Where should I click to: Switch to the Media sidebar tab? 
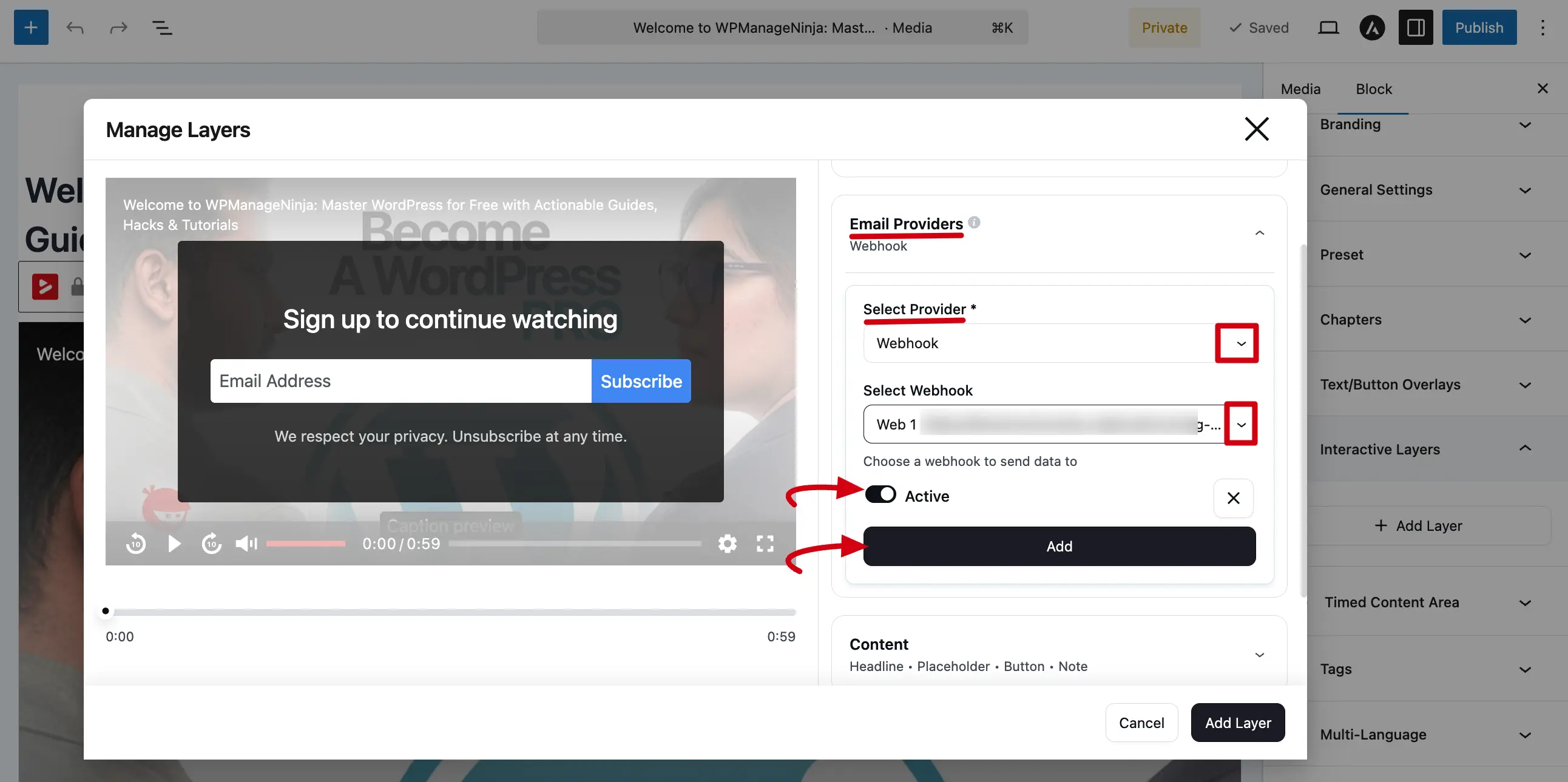1301,89
